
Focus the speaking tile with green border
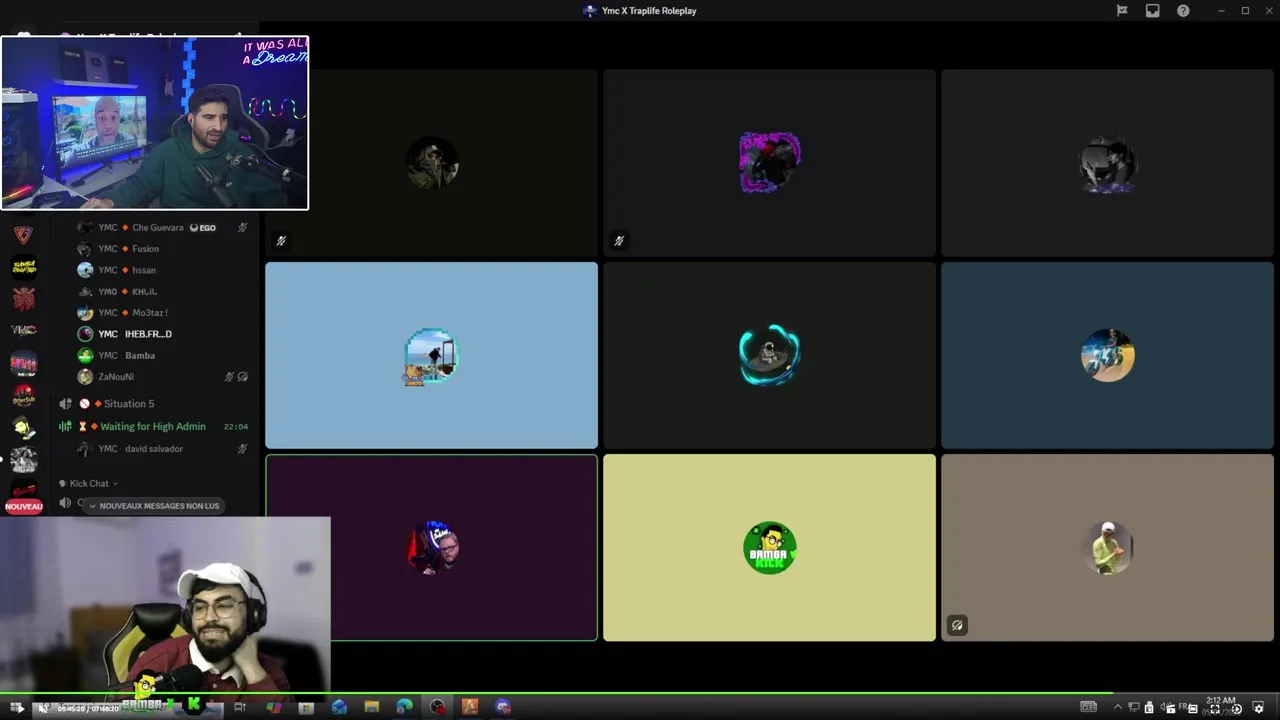click(431, 547)
